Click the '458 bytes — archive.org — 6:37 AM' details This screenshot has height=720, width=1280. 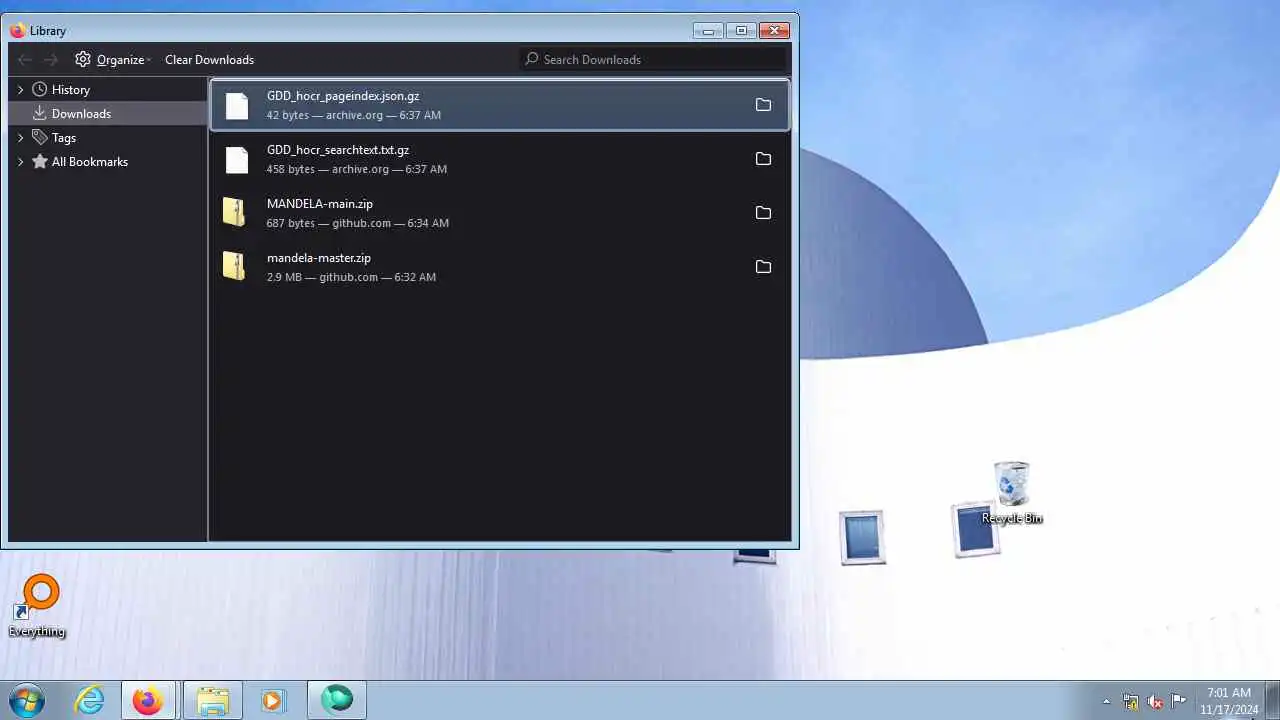(x=357, y=169)
